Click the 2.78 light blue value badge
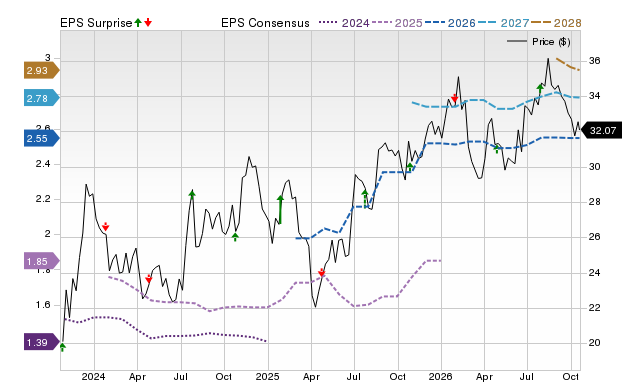640x382 pixels. 42,98
